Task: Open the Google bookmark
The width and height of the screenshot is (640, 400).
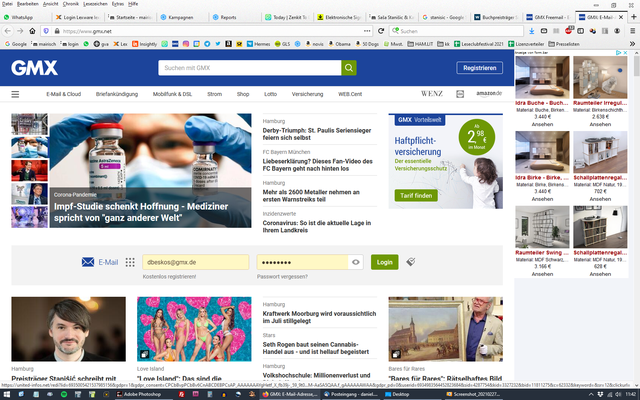Action: point(16,44)
